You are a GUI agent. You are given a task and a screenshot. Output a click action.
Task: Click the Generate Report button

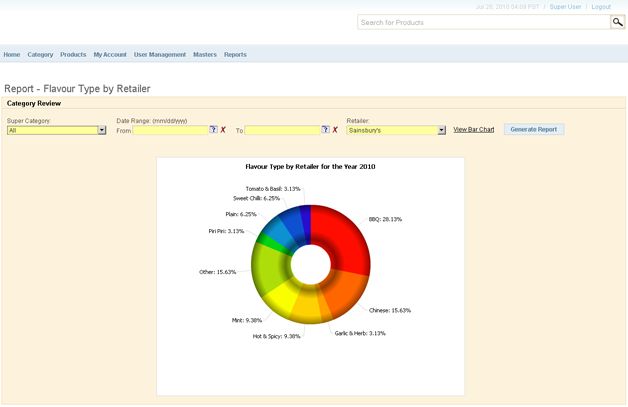click(x=534, y=129)
